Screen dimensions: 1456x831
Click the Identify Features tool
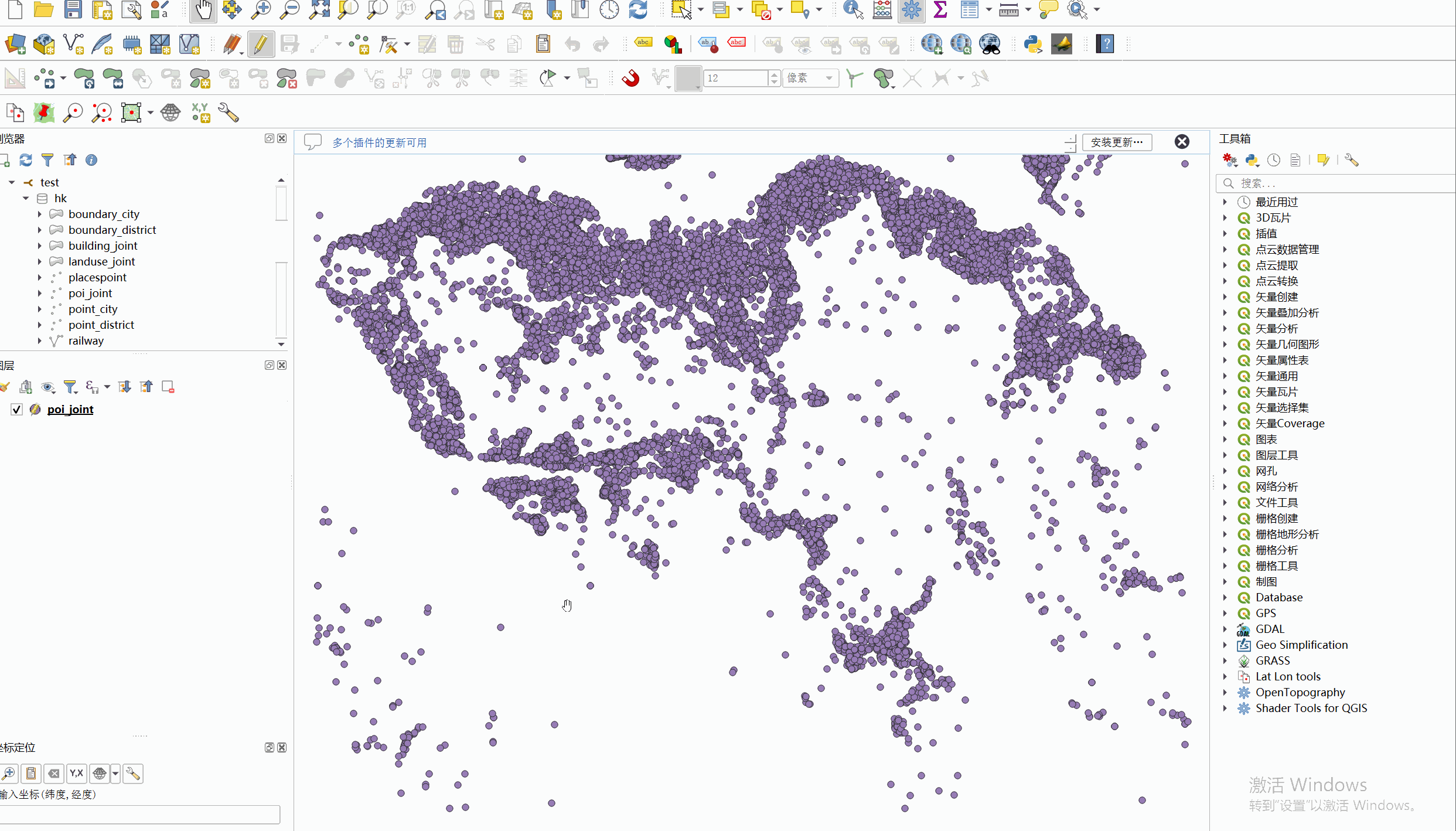853,10
